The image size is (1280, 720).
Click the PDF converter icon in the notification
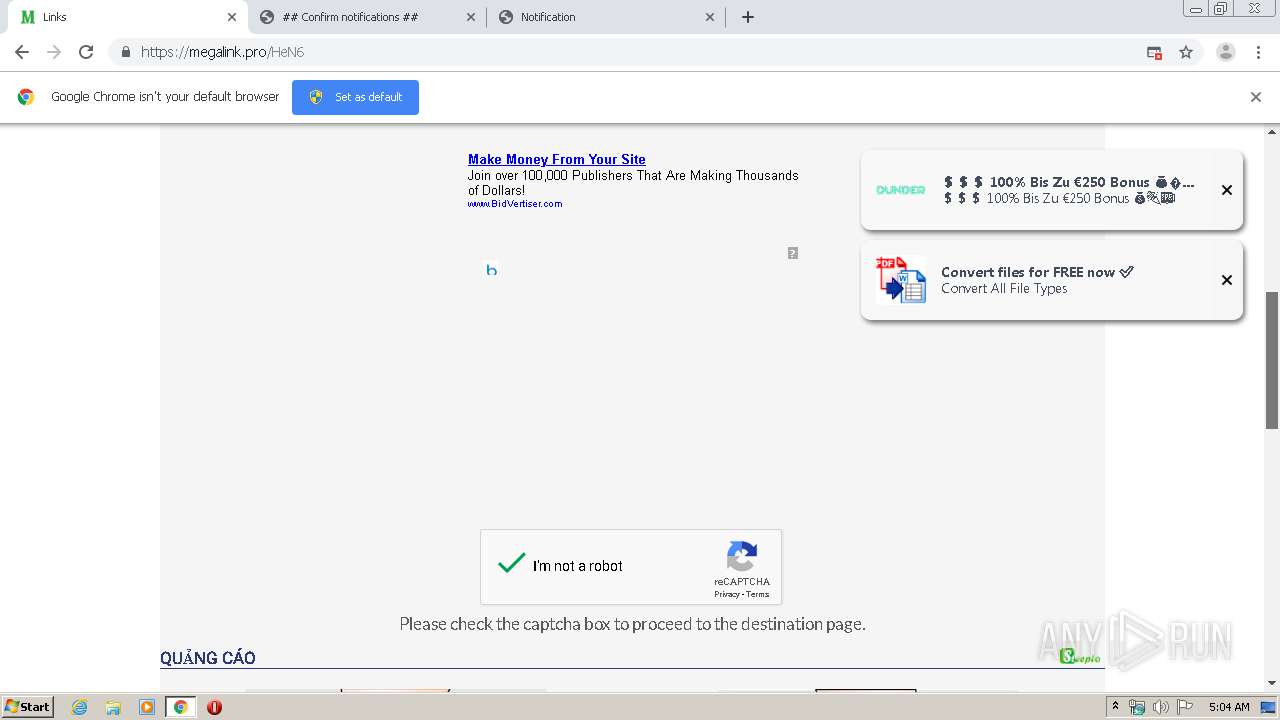901,280
